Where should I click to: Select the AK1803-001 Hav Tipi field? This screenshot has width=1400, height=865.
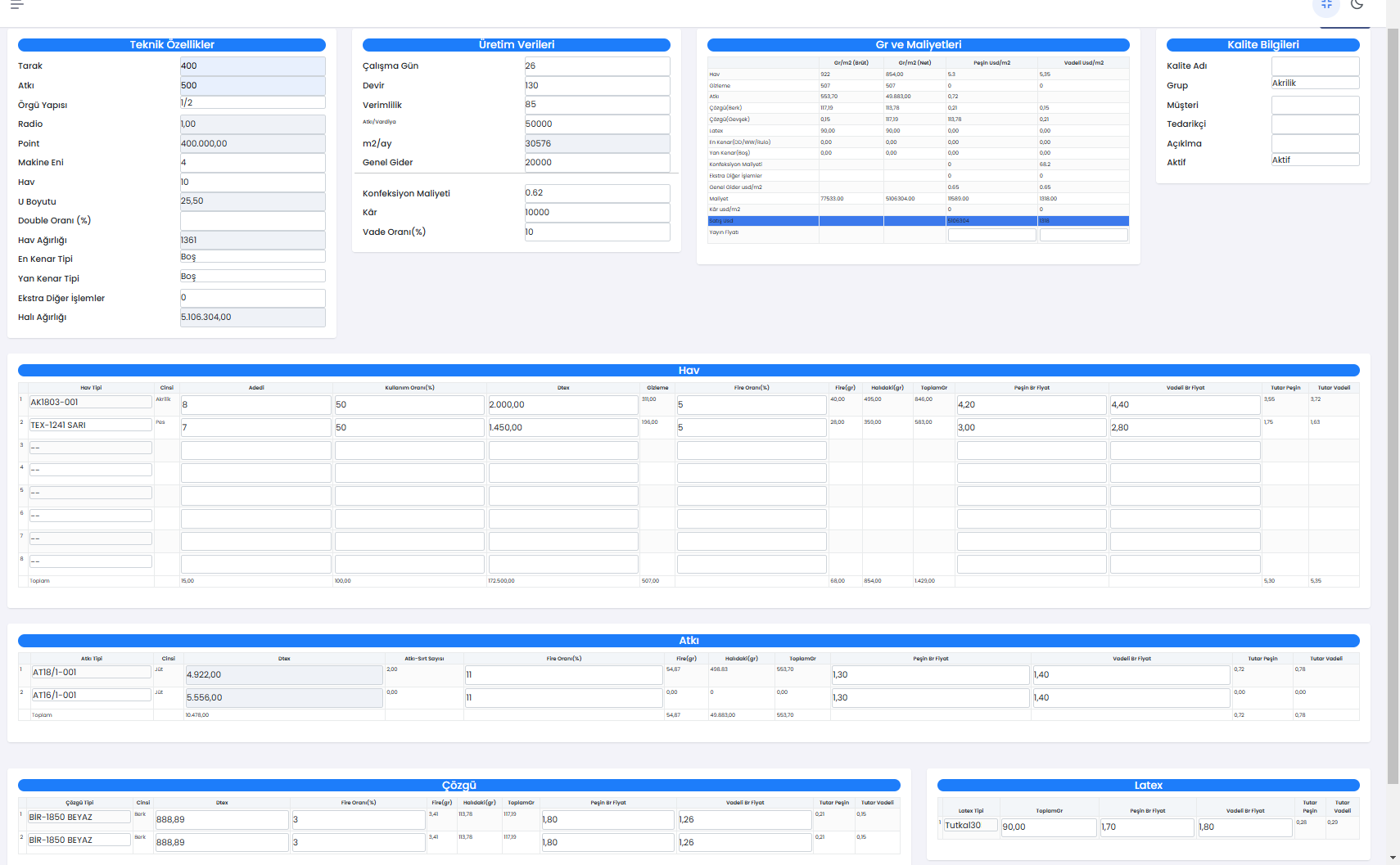[90, 403]
